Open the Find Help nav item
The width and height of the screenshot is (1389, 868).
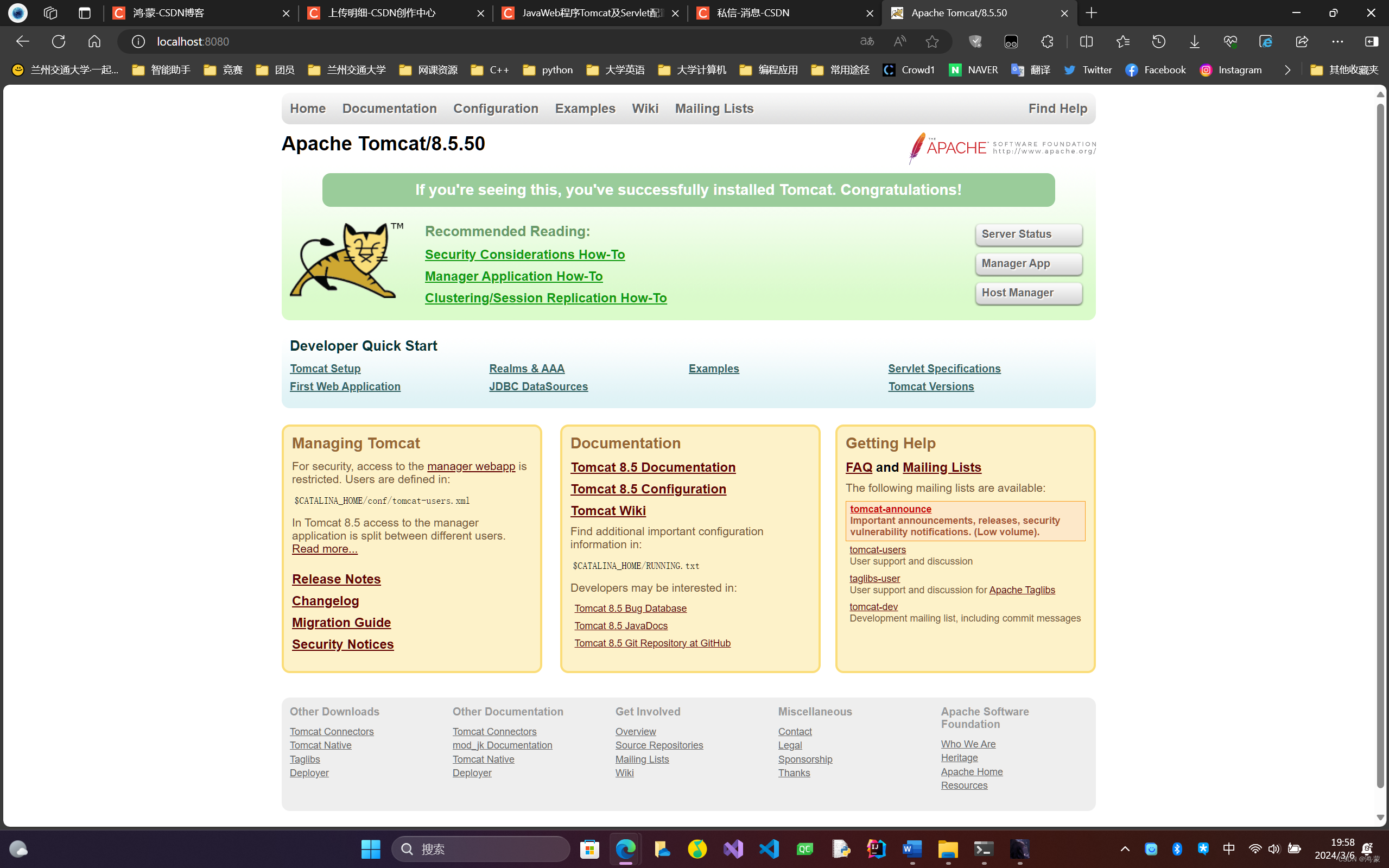(x=1058, y=109)
